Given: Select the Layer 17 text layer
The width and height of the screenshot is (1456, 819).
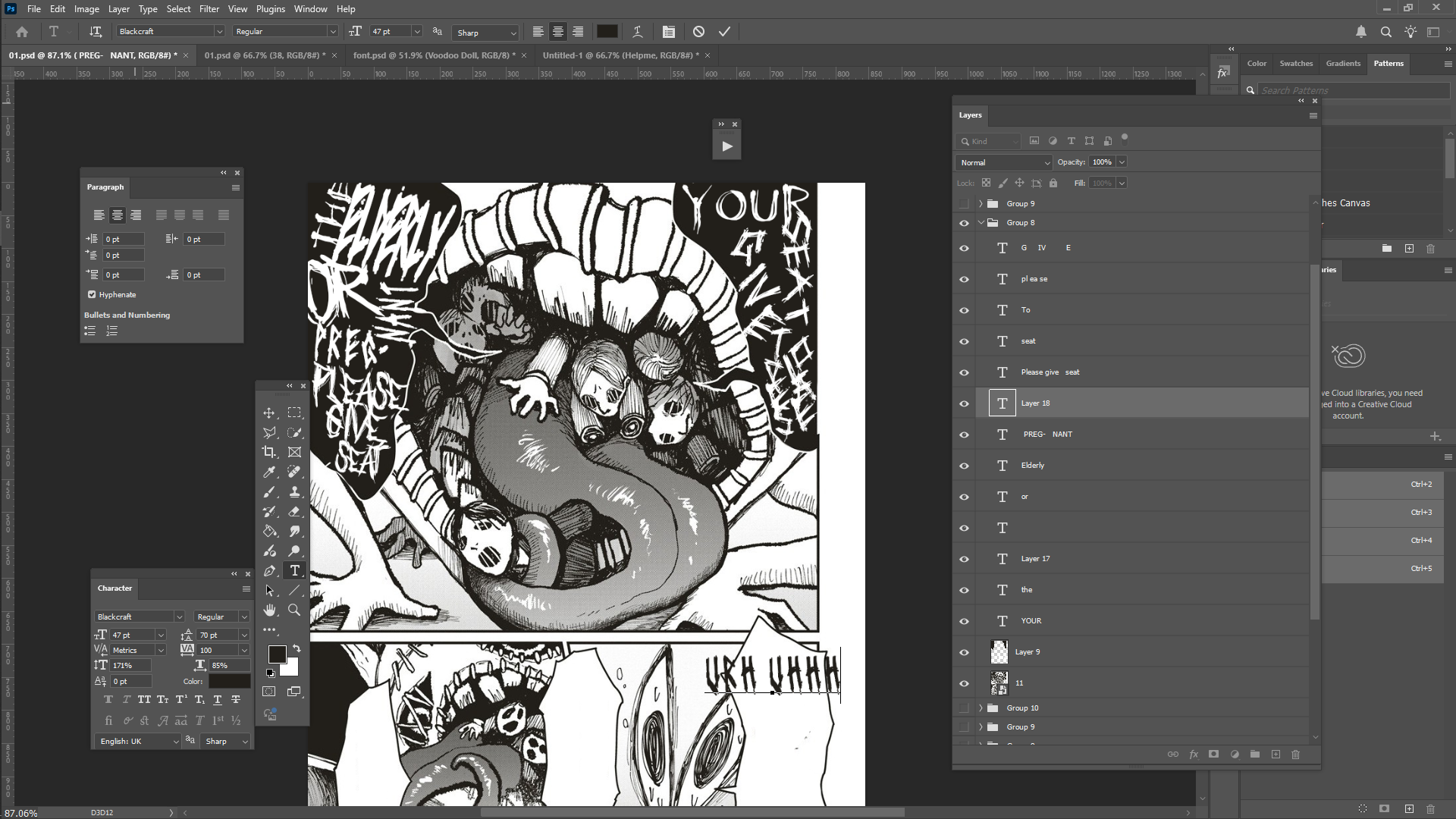Looking at the screenshot, I should point(1143,559).
